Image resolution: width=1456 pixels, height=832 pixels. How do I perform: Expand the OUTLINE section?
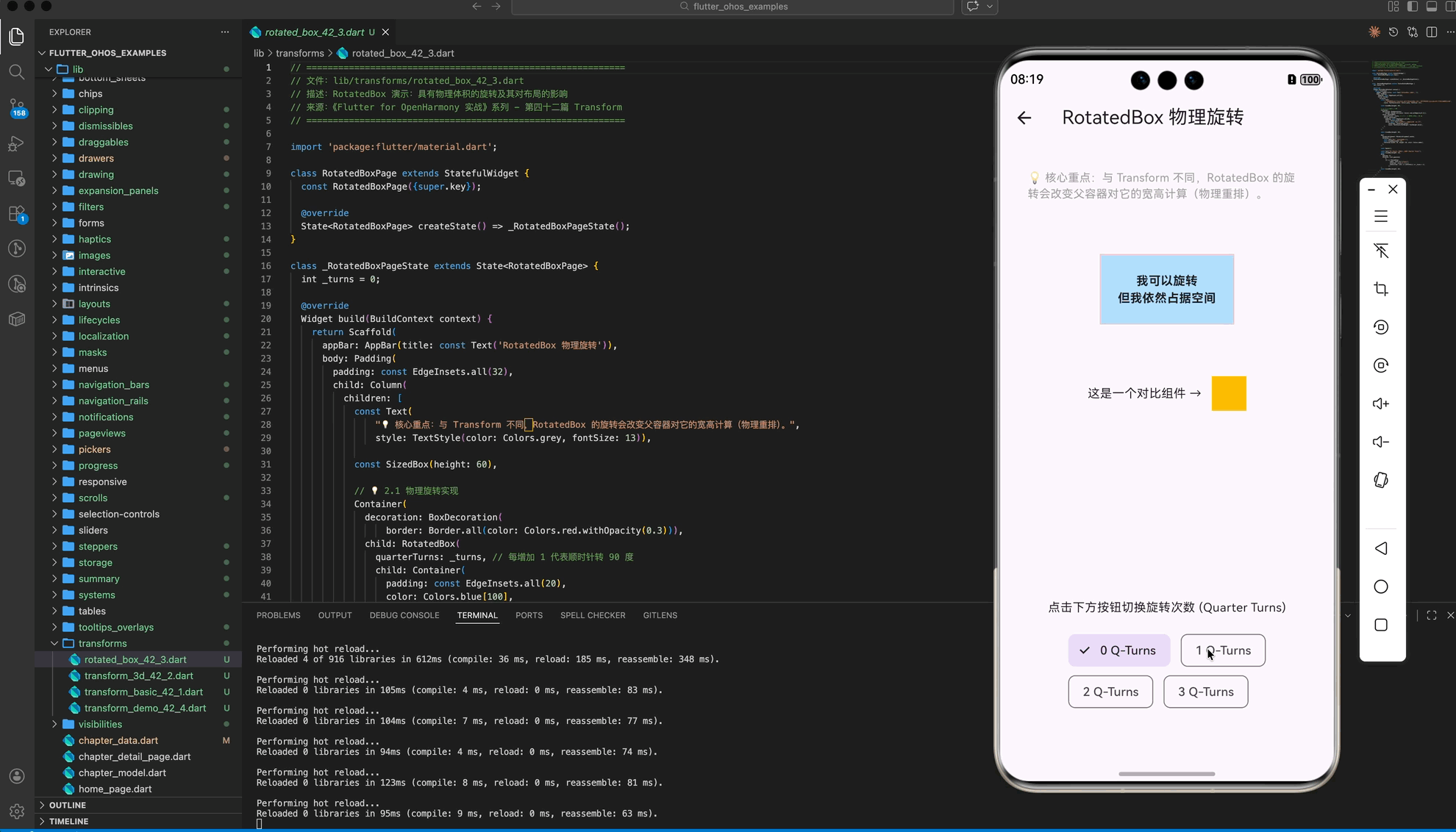coord(68,805)
